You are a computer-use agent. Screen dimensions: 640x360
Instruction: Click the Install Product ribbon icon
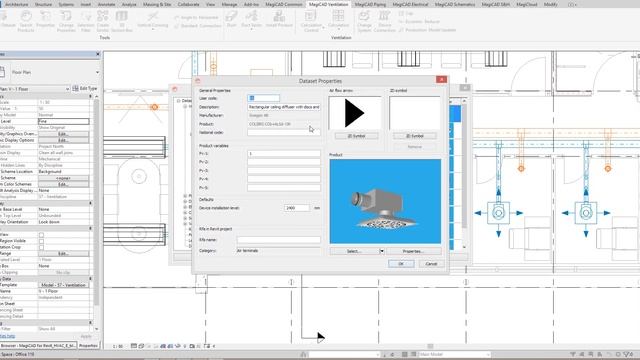click(279, 16)
